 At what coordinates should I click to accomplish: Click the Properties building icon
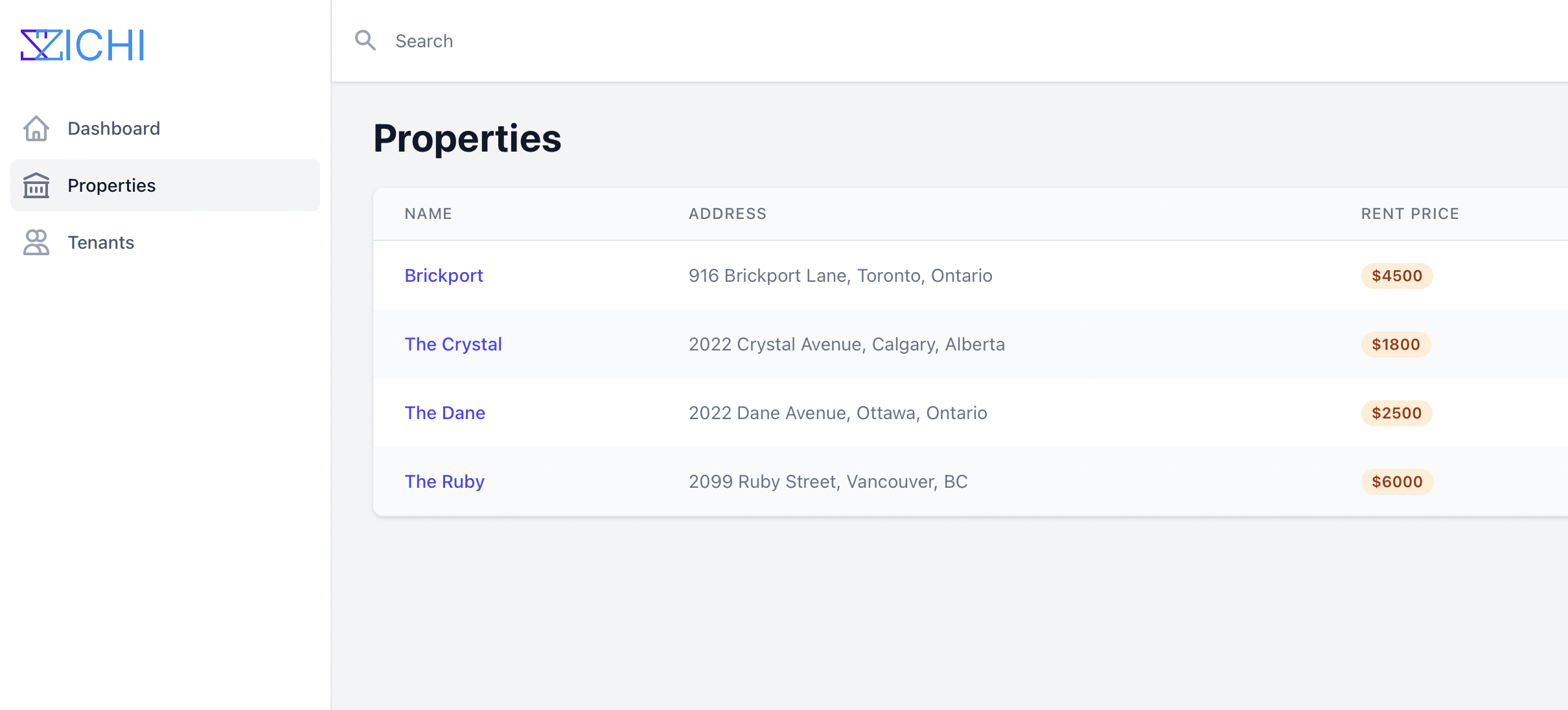[x=36, y=186]
